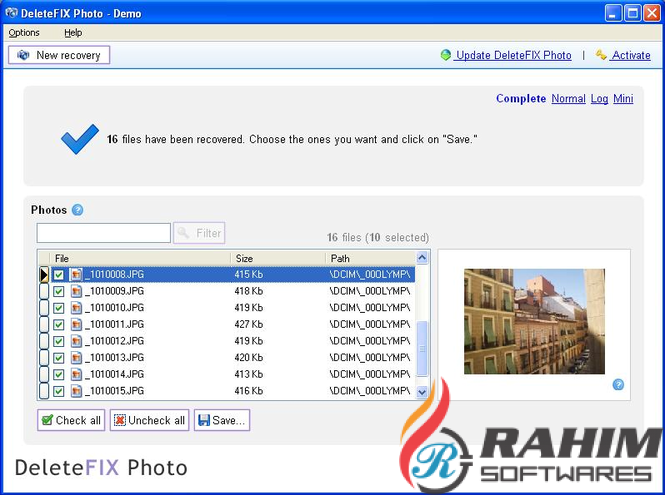Image resolution: width=665 pixels, height=495 pixels.
Task: Select the _1010012.JPG file name
Action: coord(115,341)
